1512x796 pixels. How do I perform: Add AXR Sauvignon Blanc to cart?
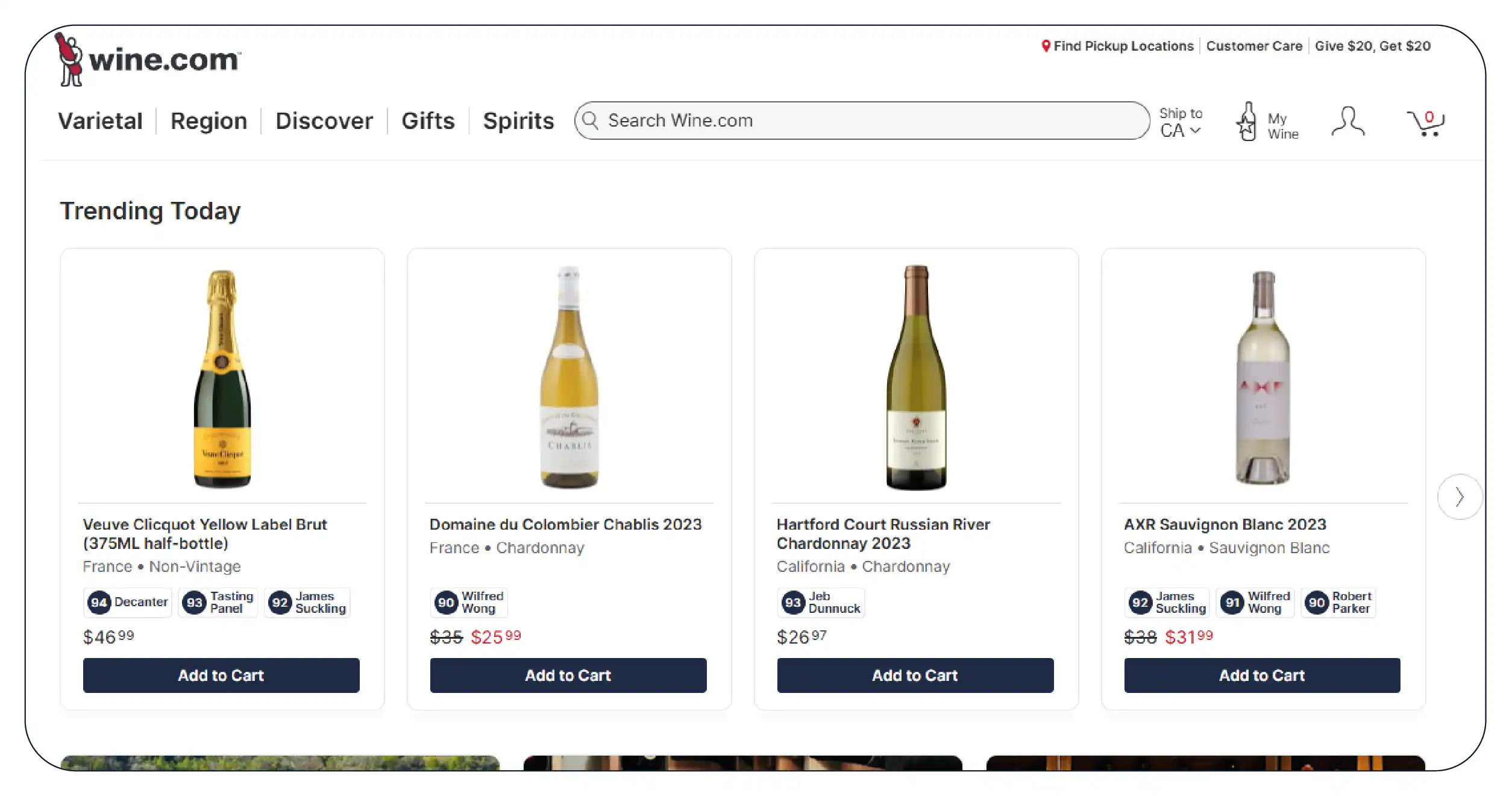tap(1262, 675)
